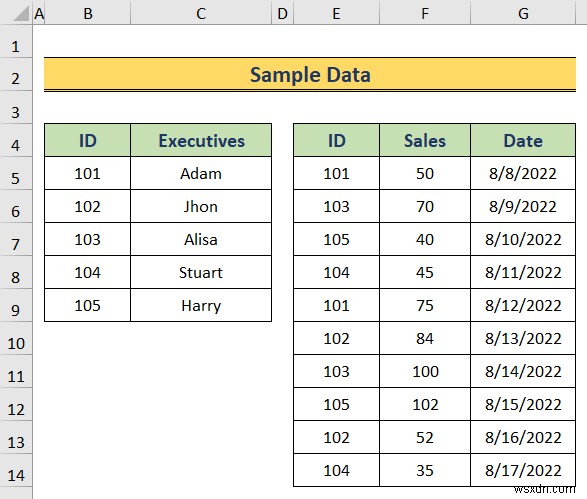This screenshot has height=499, width=587.
Task: Select the date 8/13/2022
Action: pyautogui.click(x=523, y=338)
